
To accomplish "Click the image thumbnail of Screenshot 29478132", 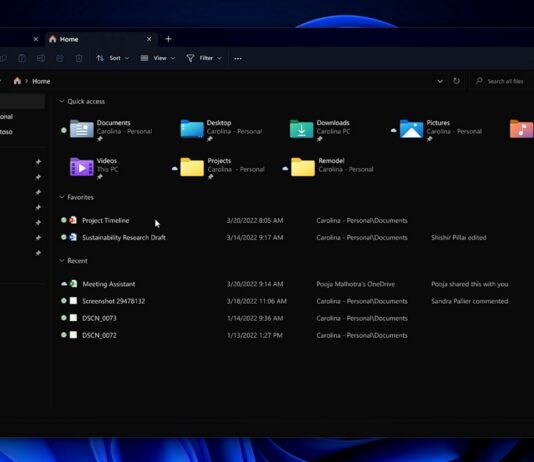I will (73, 301).
